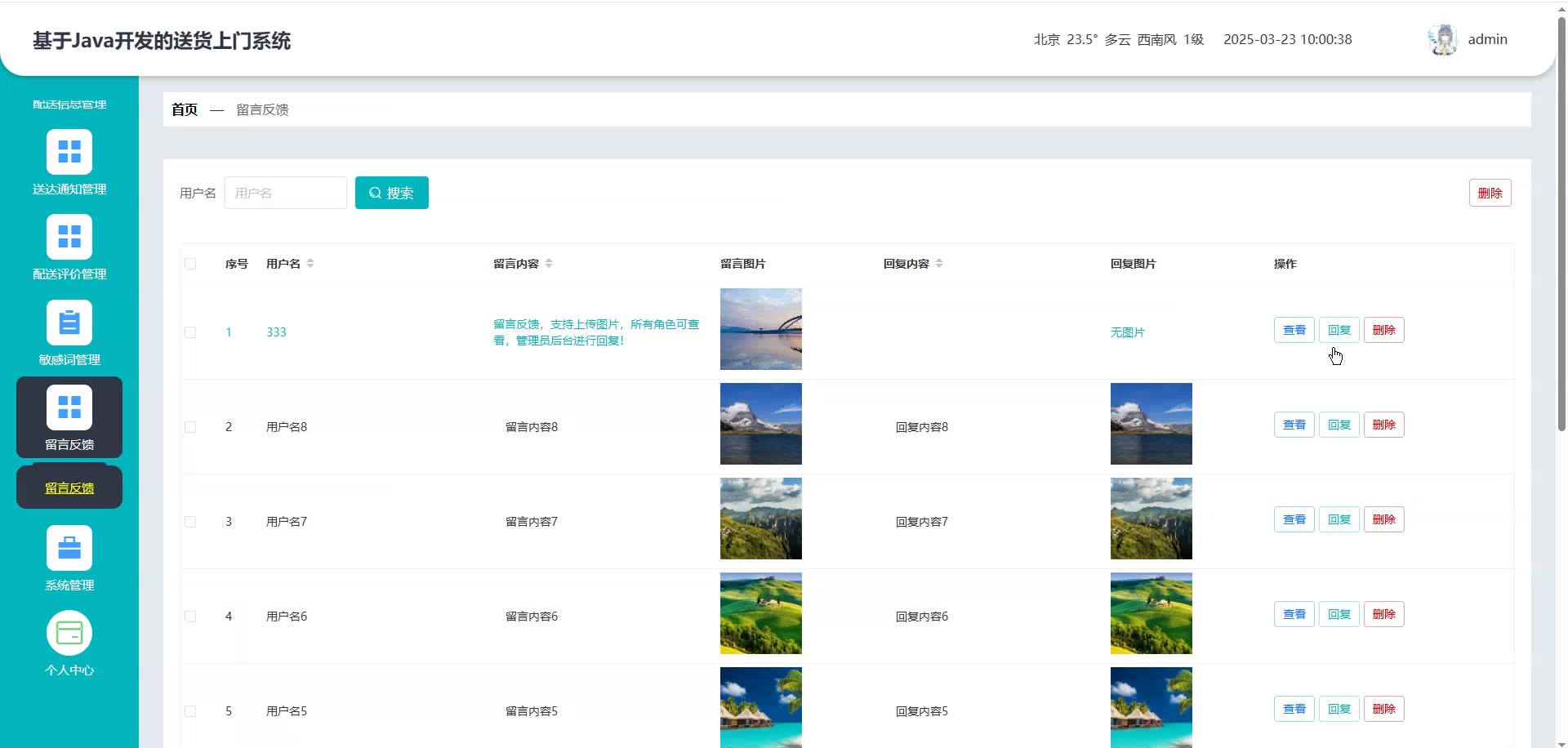1568x748 pixels.
Task: Click username cell 333
Action: pos(276,332)
